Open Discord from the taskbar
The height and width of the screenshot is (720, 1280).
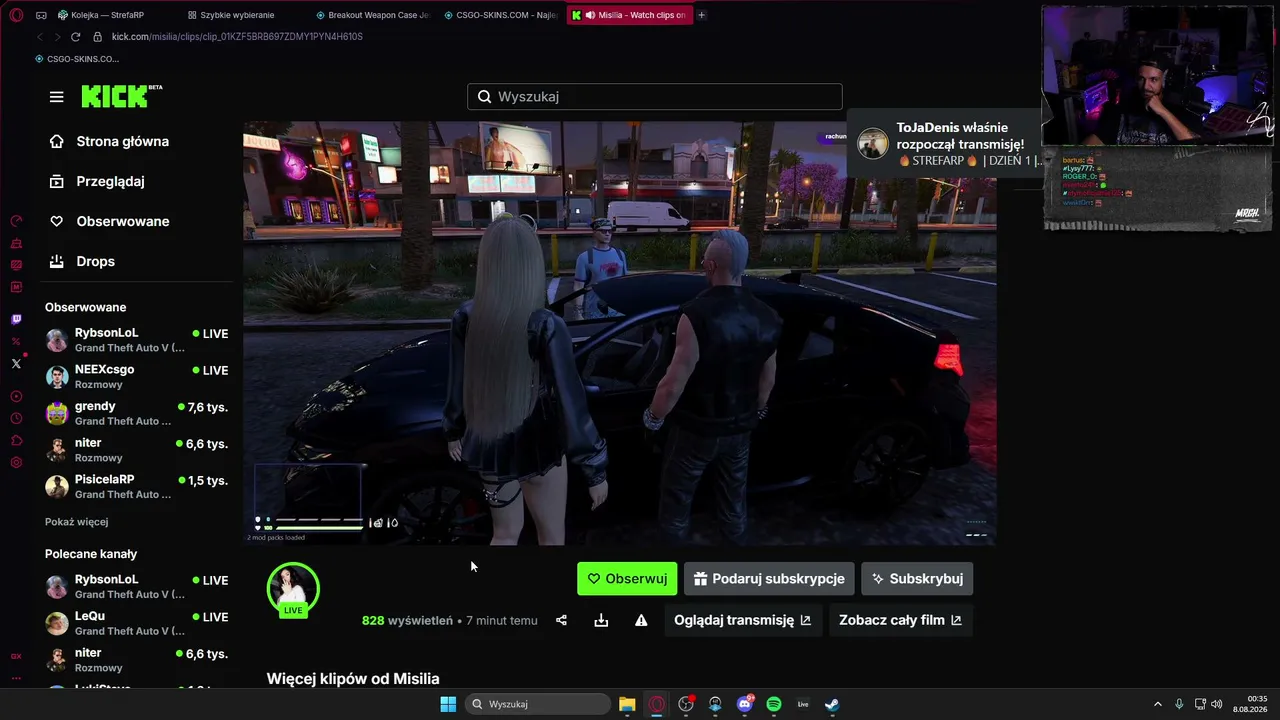744,704
